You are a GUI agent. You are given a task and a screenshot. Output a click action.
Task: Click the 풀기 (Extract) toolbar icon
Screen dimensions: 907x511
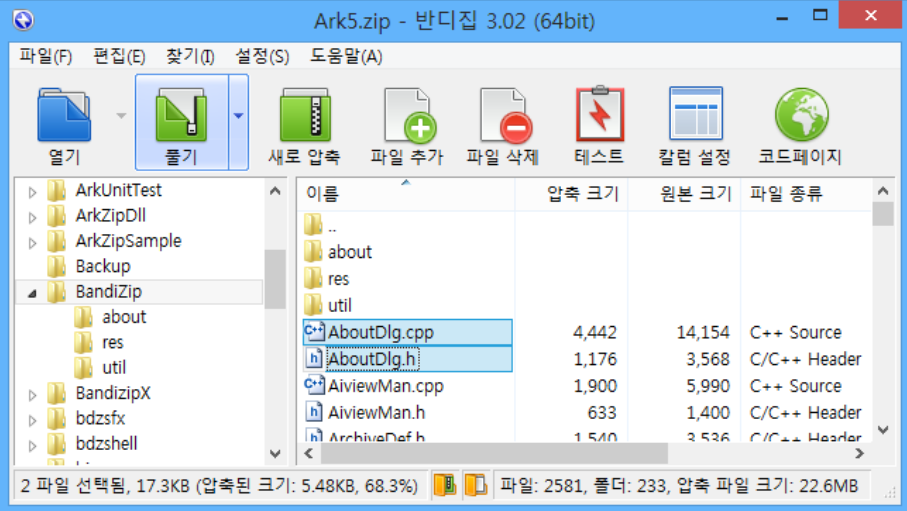[x=181, y=115]
